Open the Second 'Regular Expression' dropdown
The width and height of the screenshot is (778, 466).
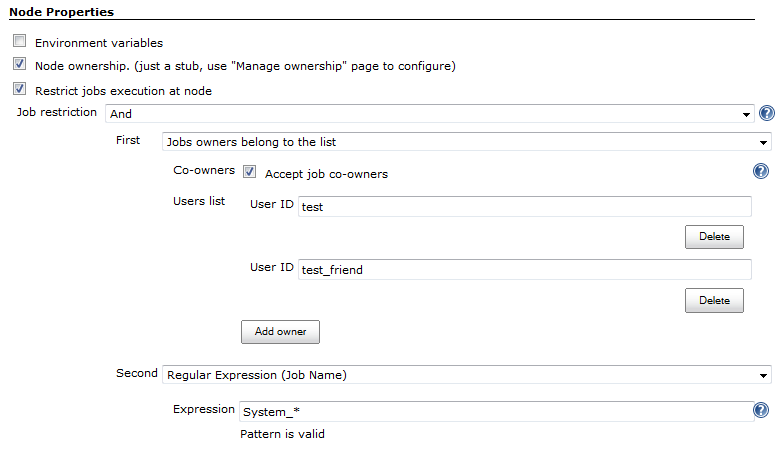[466, 375]
